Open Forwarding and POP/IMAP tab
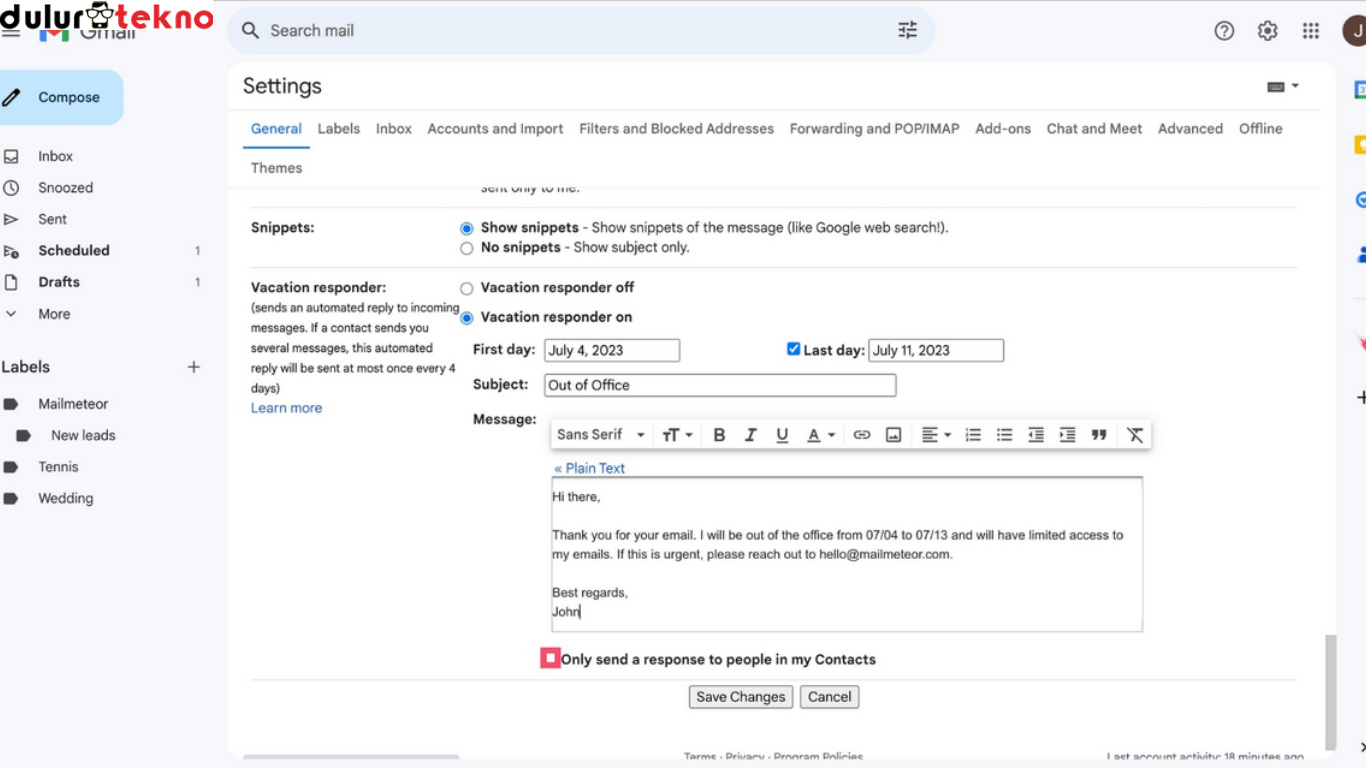 [x=874, y=129]
